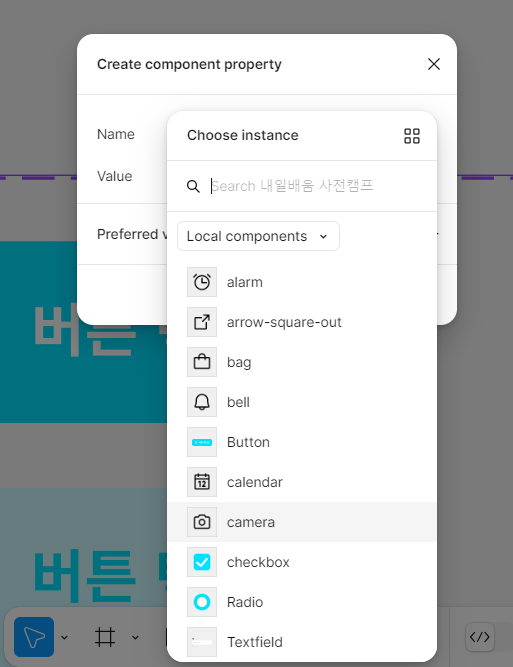Viewport: 513px width, 667px height.
Task: Choose the checkbox component thumbnail
Action: point(202,562)
